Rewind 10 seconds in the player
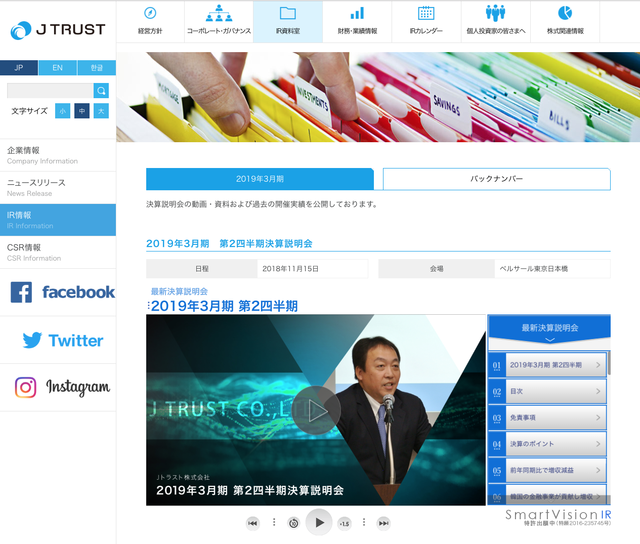The height and width of the screenshot is (544, 640). 293,523
